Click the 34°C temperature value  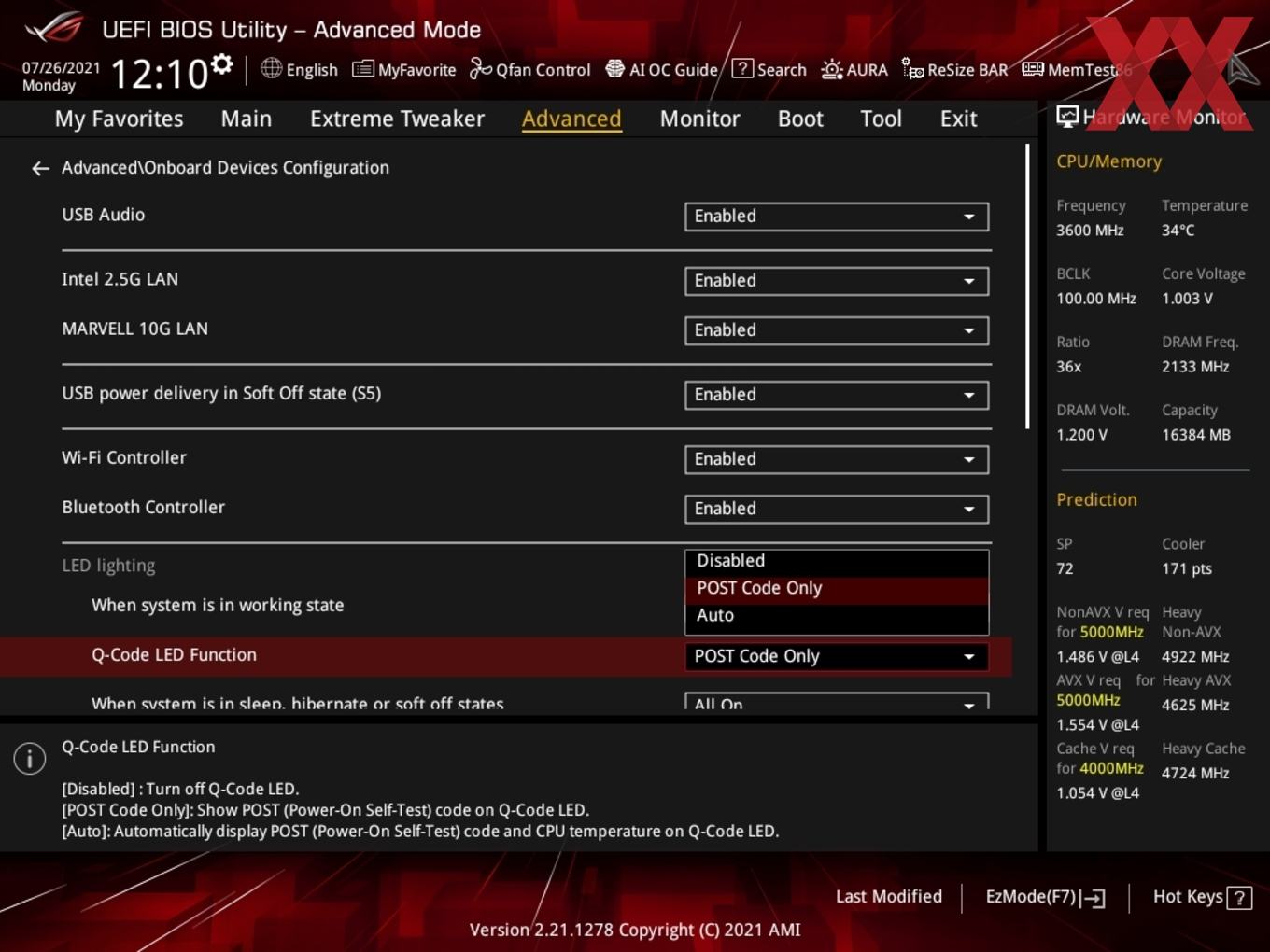point(1178,231)
